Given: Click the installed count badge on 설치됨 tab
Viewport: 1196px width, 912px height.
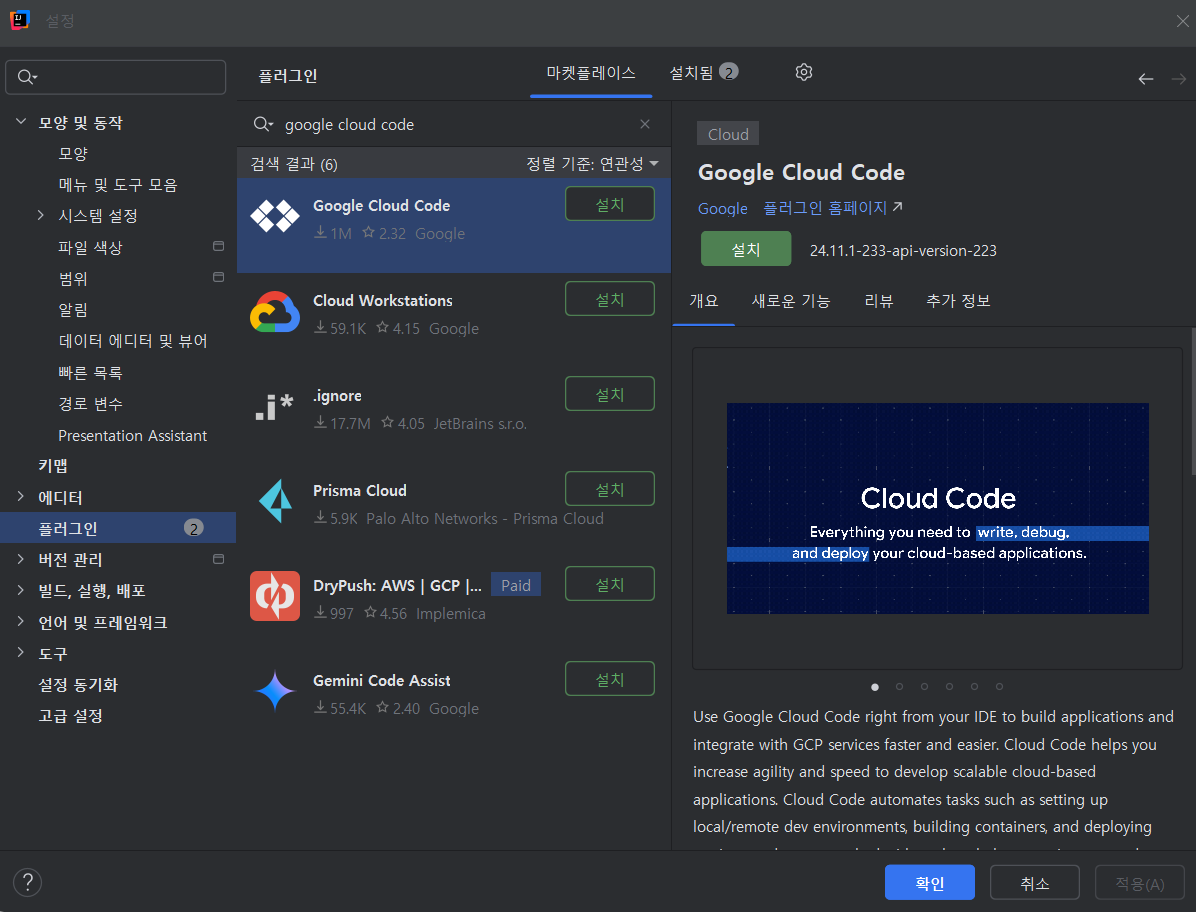Looking at the screenshot, I should [728, 72].
